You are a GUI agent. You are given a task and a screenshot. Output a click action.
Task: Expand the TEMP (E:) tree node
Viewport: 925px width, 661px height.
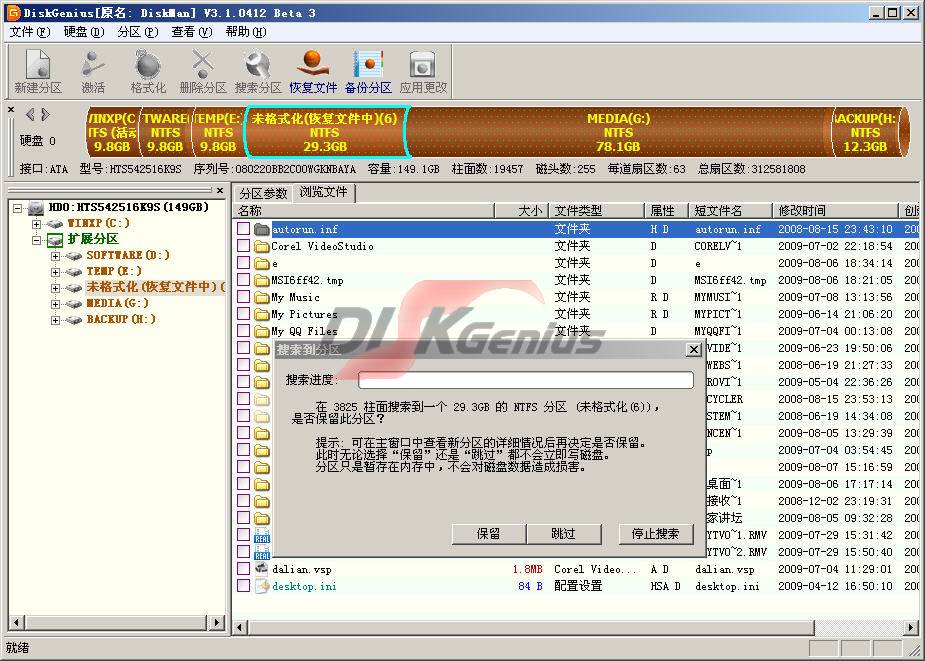tap(55, 272)
